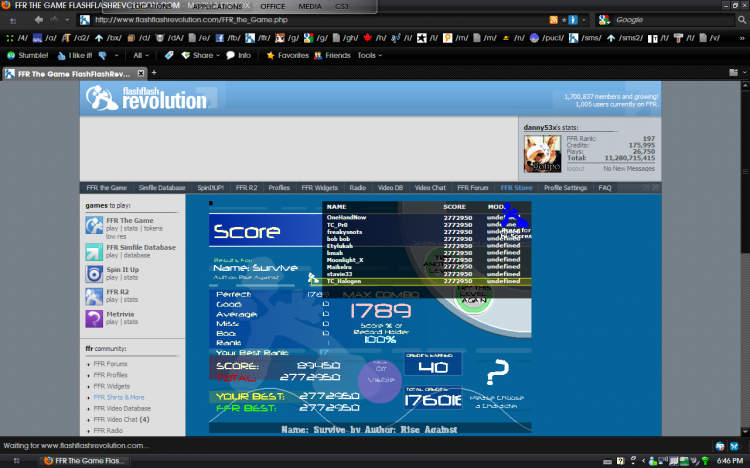Viewport: 750px width, 468px height.
Task: Show more bookmarks with the chevron
Action: 742,38
